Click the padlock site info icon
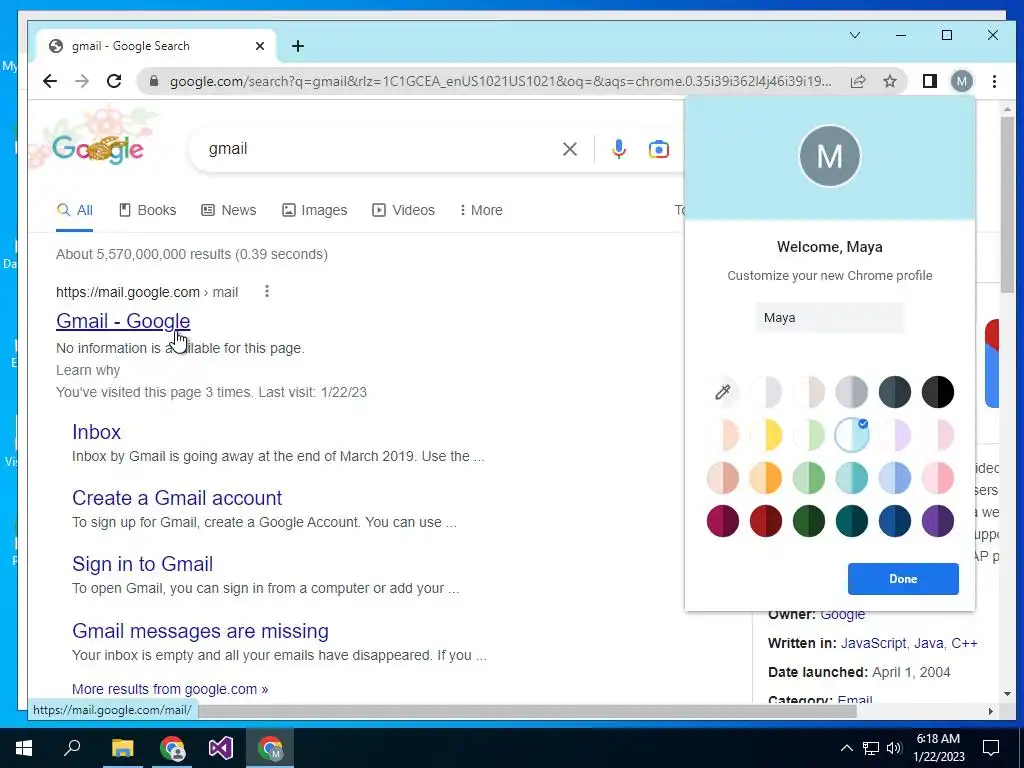 [153, 81]
